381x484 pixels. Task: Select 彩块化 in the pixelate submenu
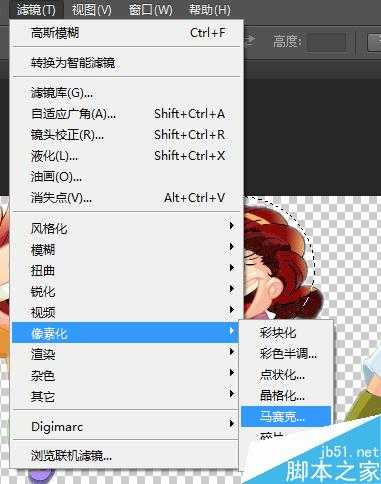286,333
